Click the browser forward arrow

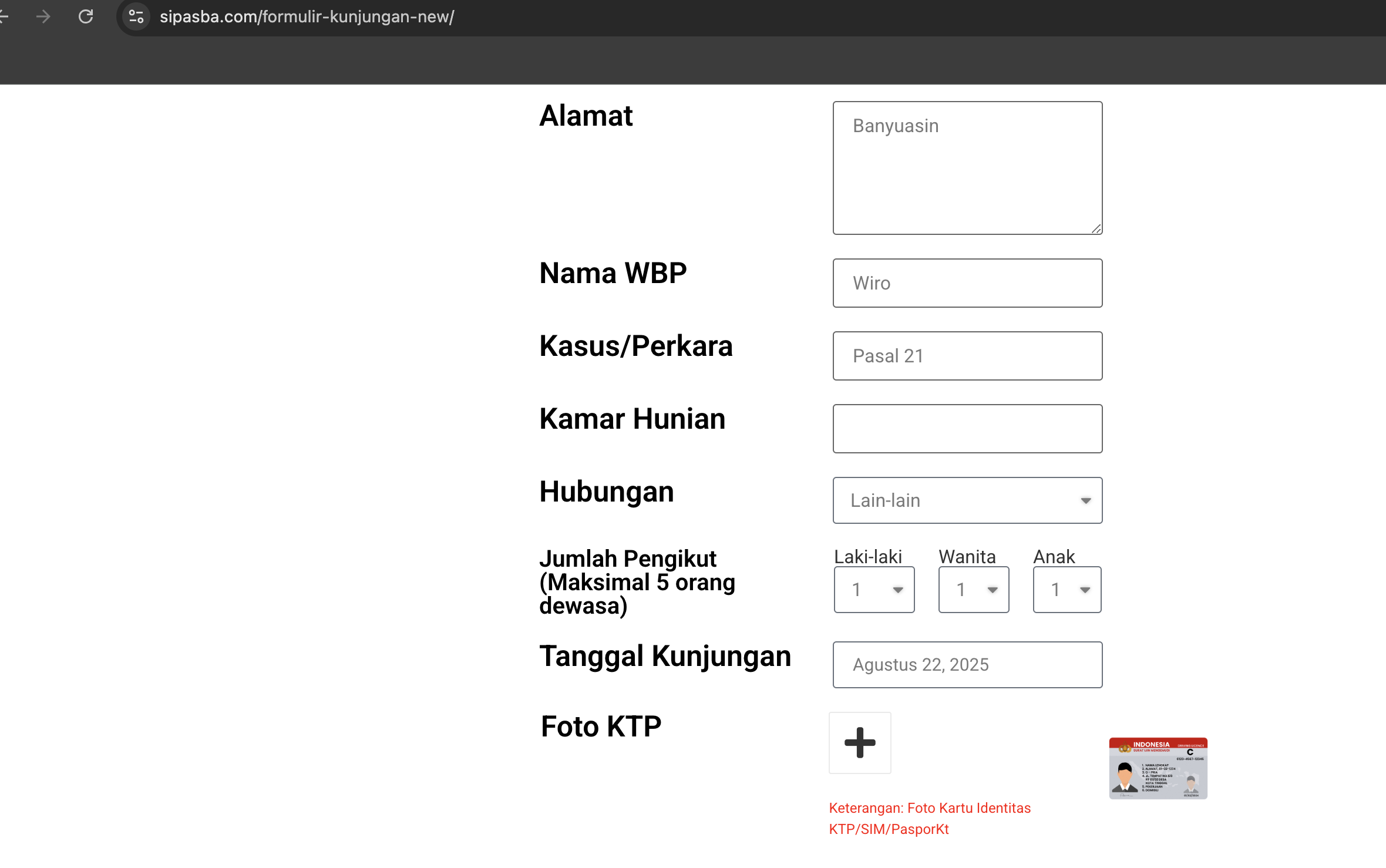click(43, 16)
